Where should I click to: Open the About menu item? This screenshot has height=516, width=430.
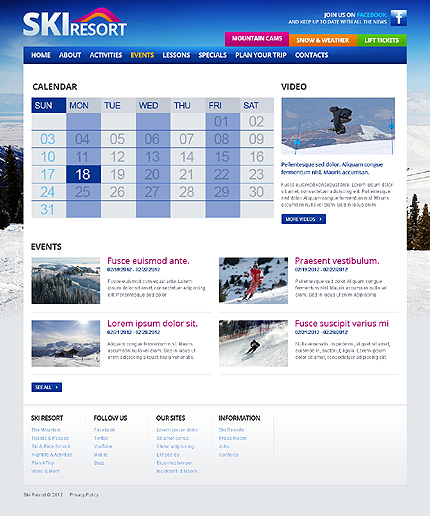70,55
